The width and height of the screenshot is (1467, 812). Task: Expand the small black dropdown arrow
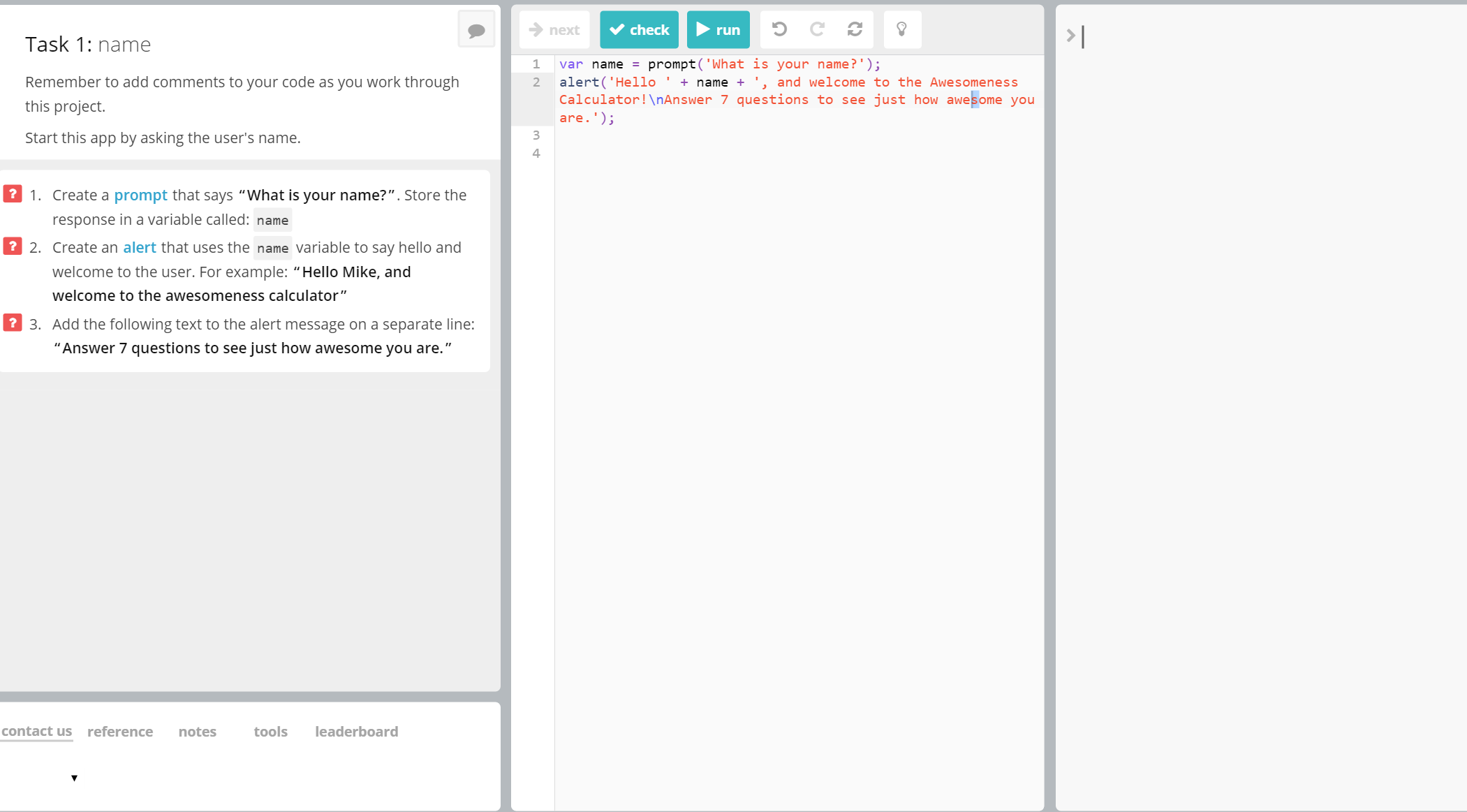point(74,778)
